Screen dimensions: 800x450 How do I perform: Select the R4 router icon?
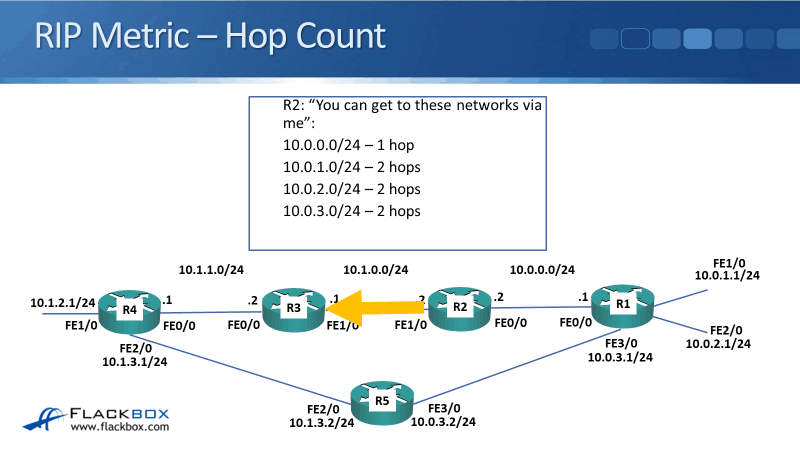tap(129, 310)
